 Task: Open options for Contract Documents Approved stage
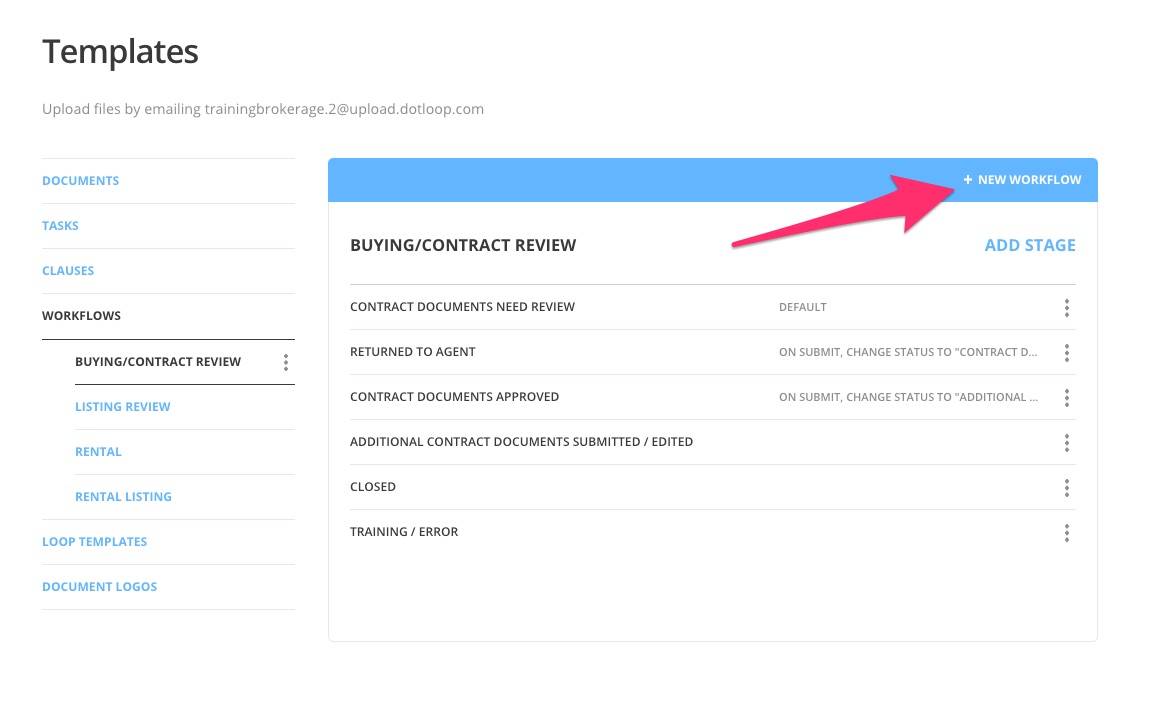coord(1066,397)
